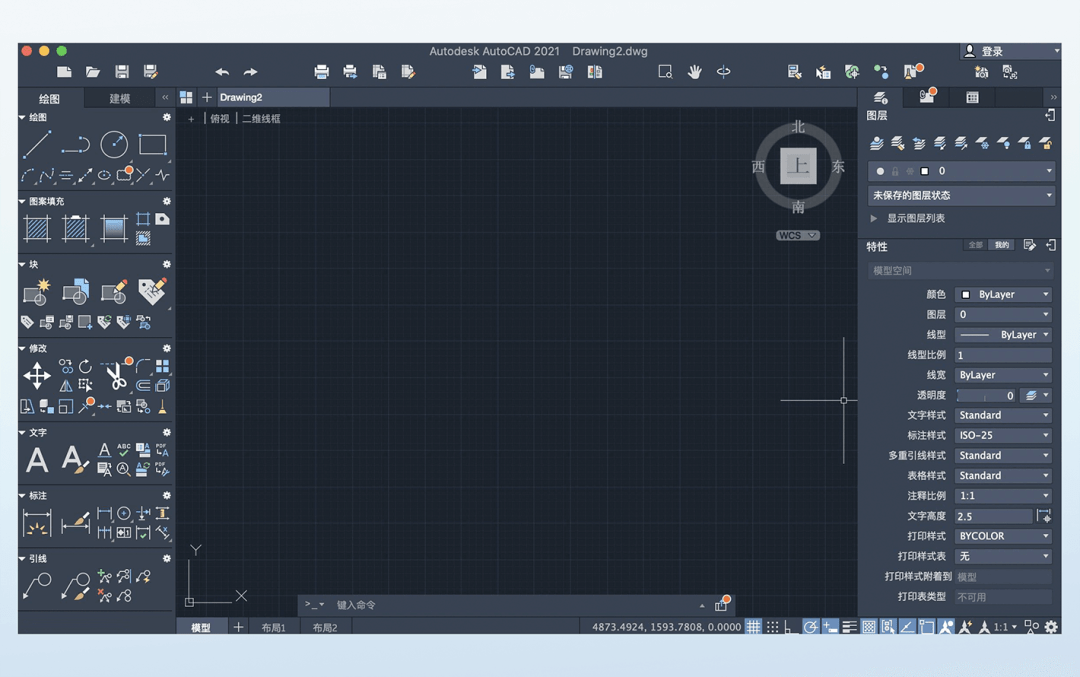1080x677 pixels.
Task: Add a new drawing tab
Action: pos(207,97)
